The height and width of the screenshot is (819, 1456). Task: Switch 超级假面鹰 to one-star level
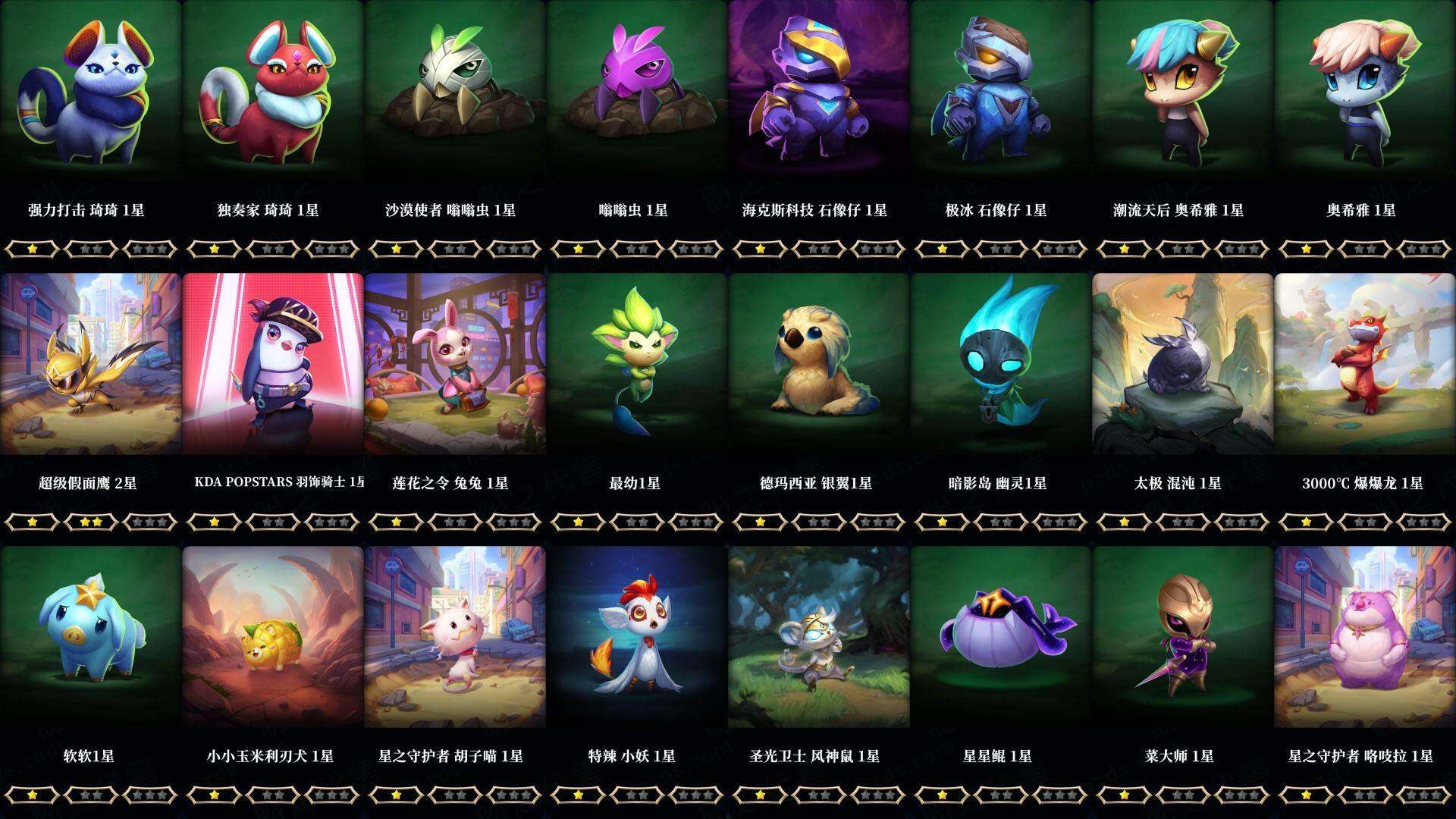pyautogui.click(x=32, y=522)
